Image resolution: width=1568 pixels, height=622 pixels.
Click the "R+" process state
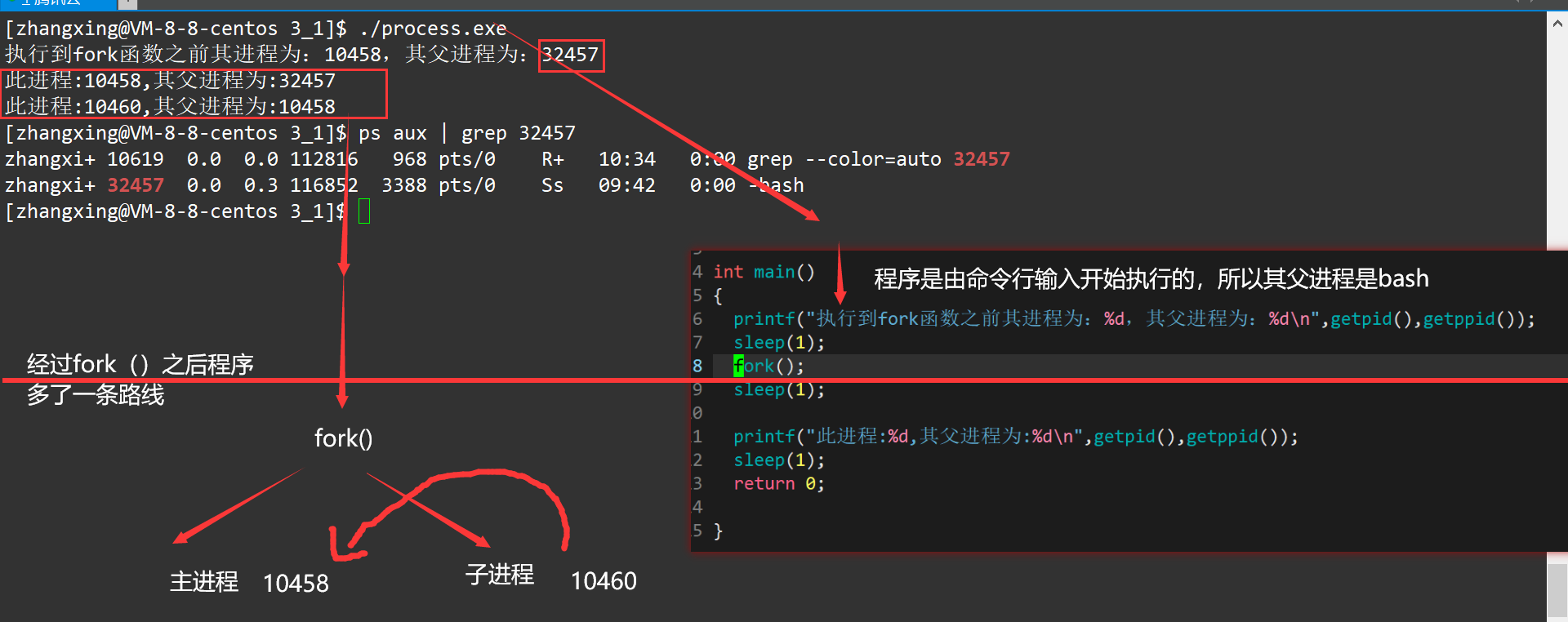(553, 159)
